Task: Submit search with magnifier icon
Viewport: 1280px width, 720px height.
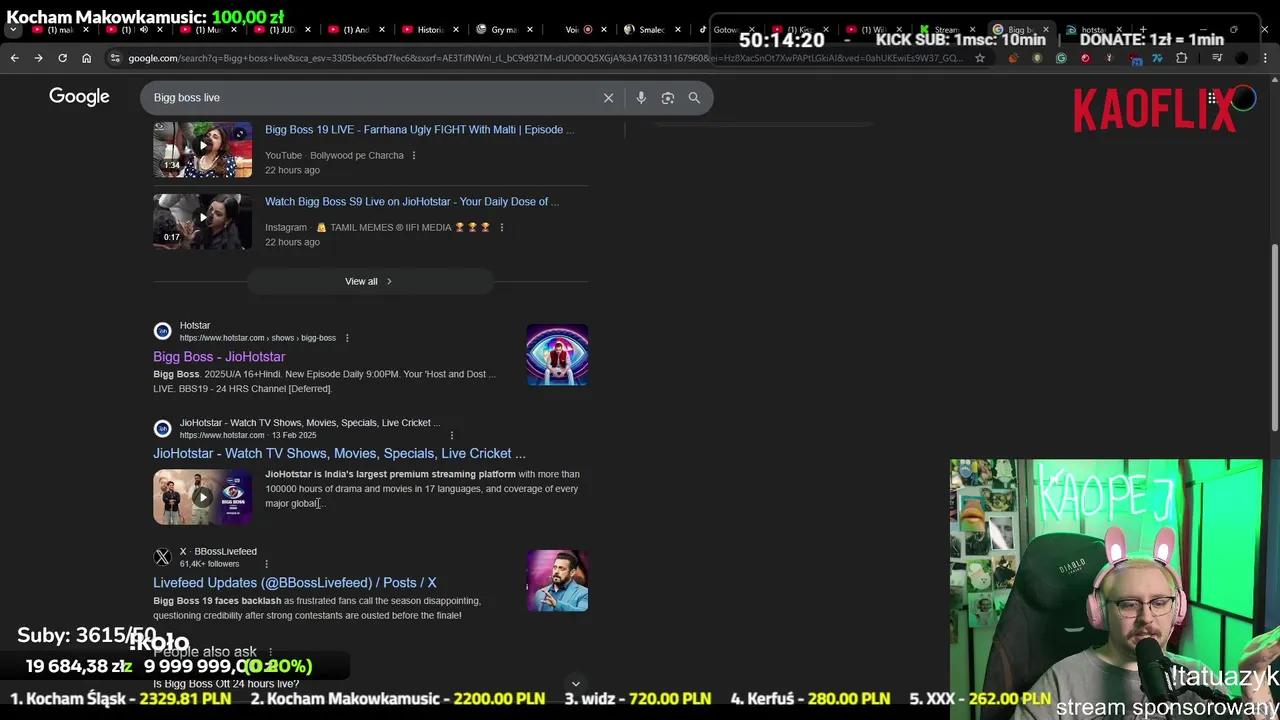Action: (x=694, y=97)
